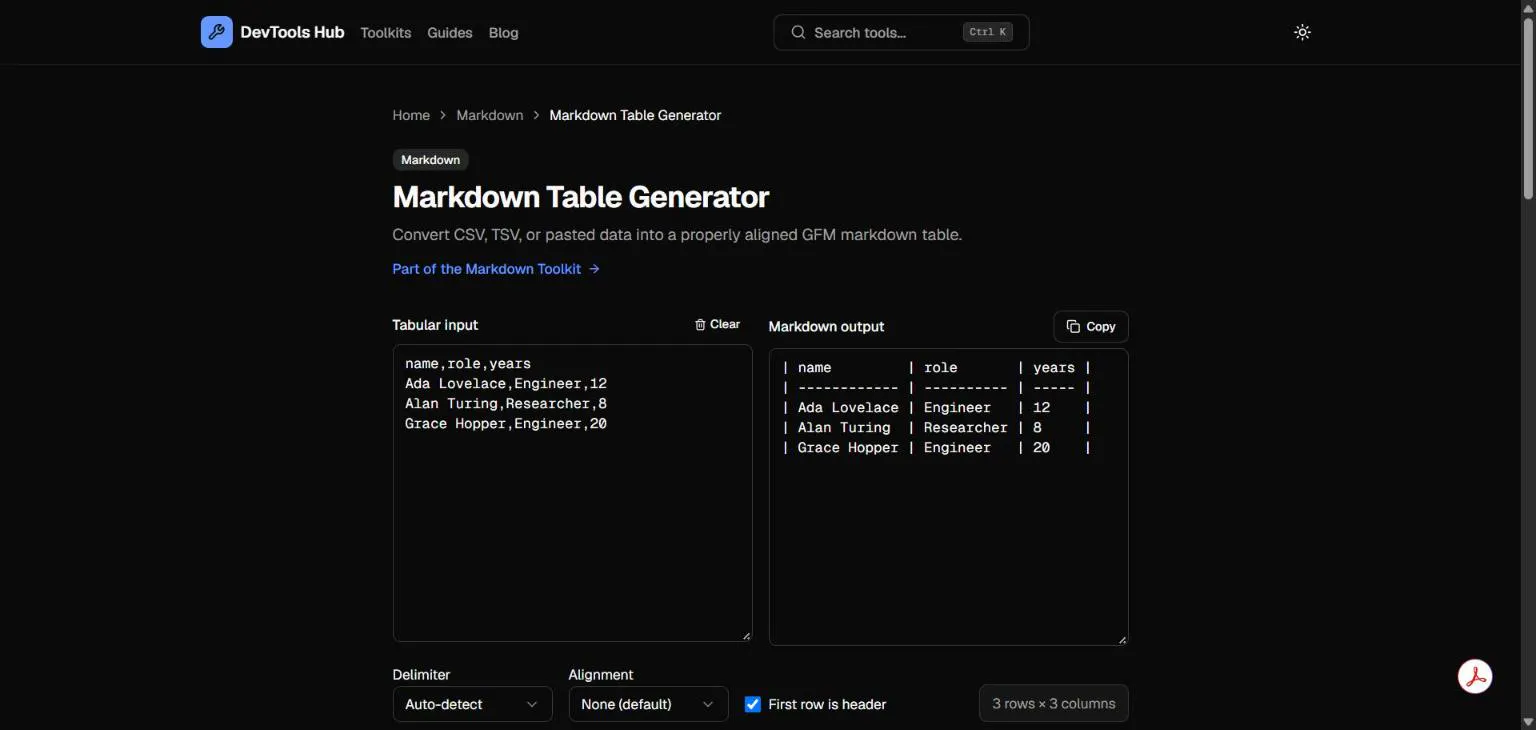Screen dimensions: 1536x730
Task: Click the 'Convert CSV, TSV, or pasted data' description
Action: [x=677, y=235]
